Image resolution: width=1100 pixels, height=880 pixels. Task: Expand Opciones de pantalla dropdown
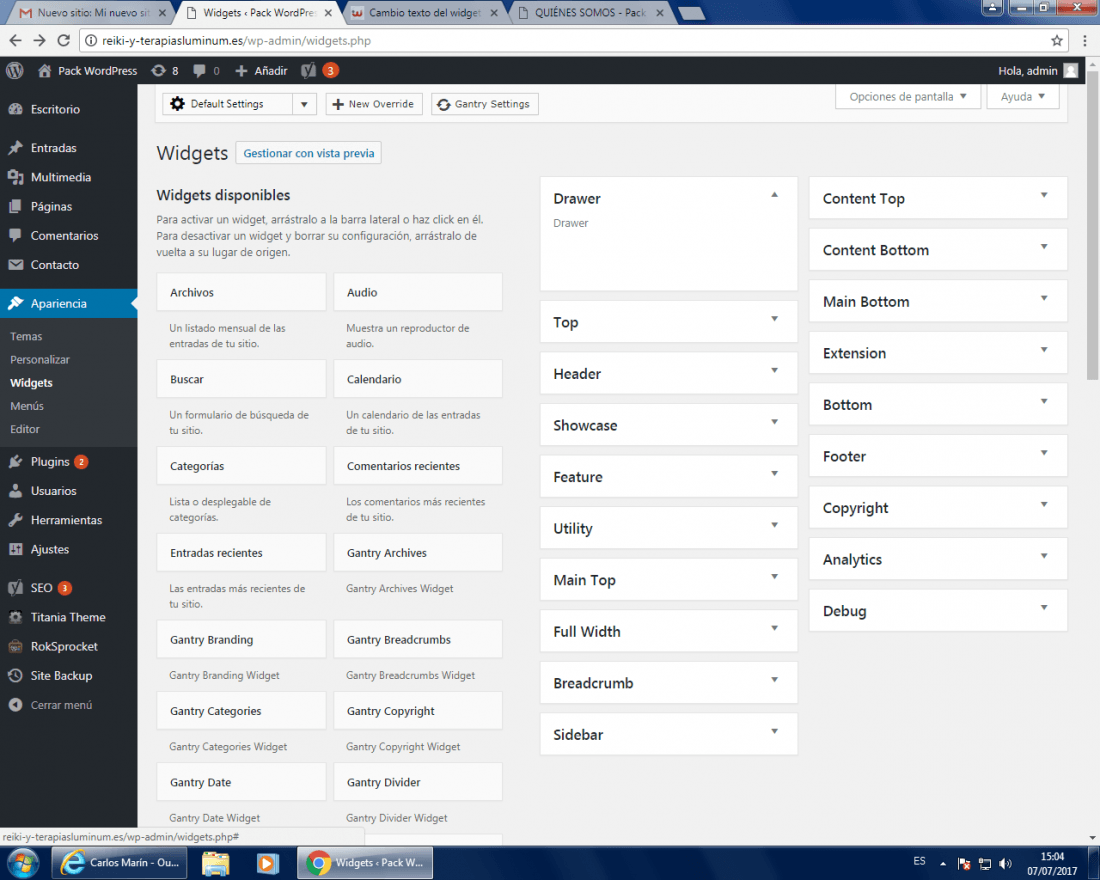[908, 97]
